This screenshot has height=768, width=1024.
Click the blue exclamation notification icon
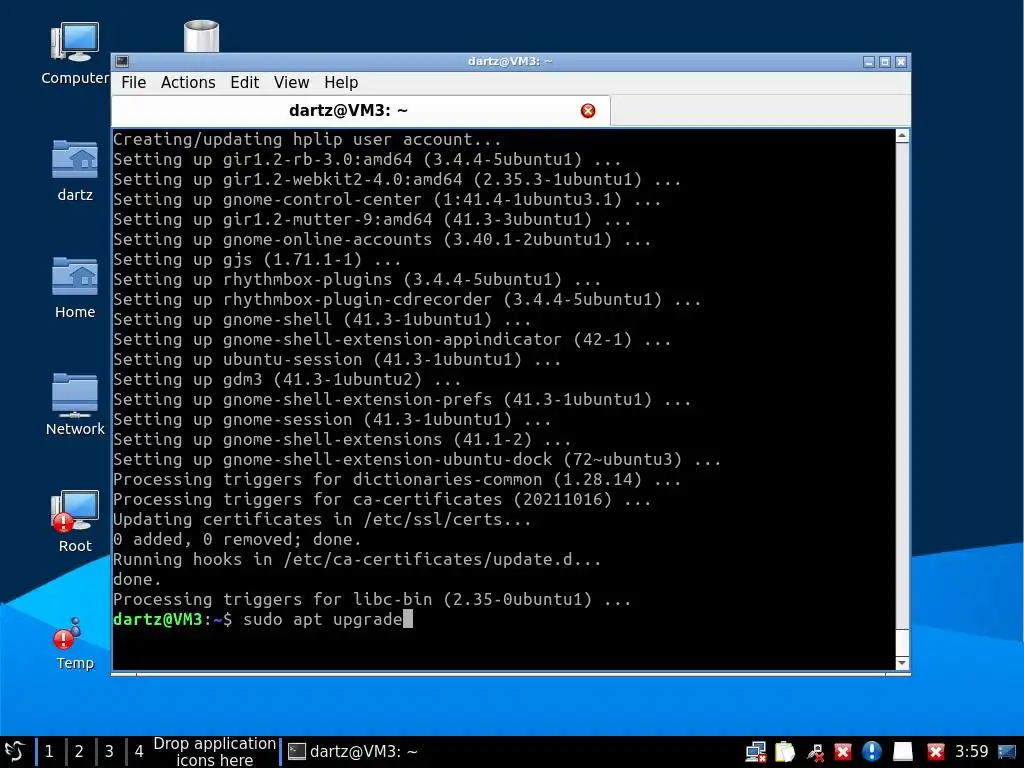click(x=872, y=752)
